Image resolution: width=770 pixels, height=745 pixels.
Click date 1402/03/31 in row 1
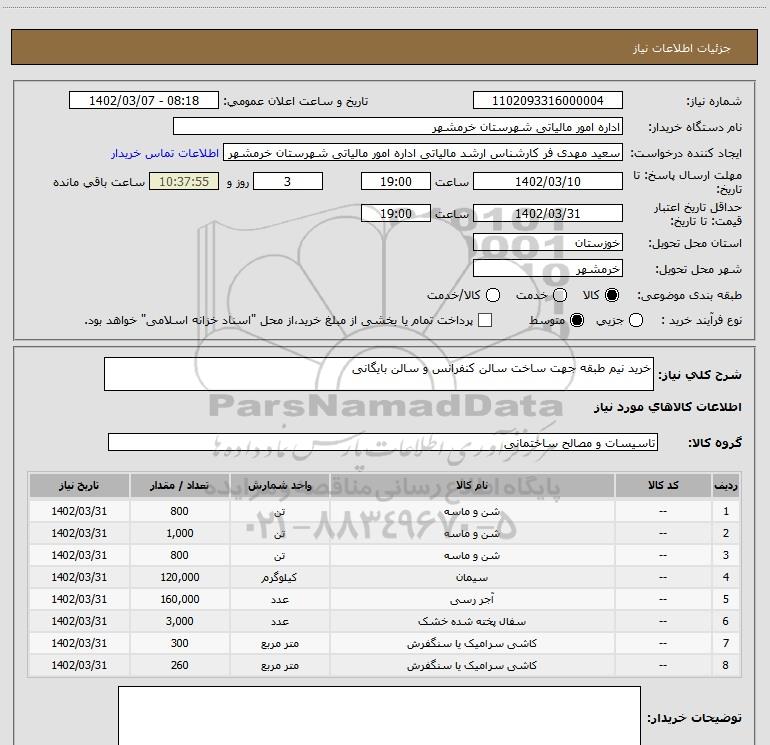pyautogui.click(x=79, y=511)
